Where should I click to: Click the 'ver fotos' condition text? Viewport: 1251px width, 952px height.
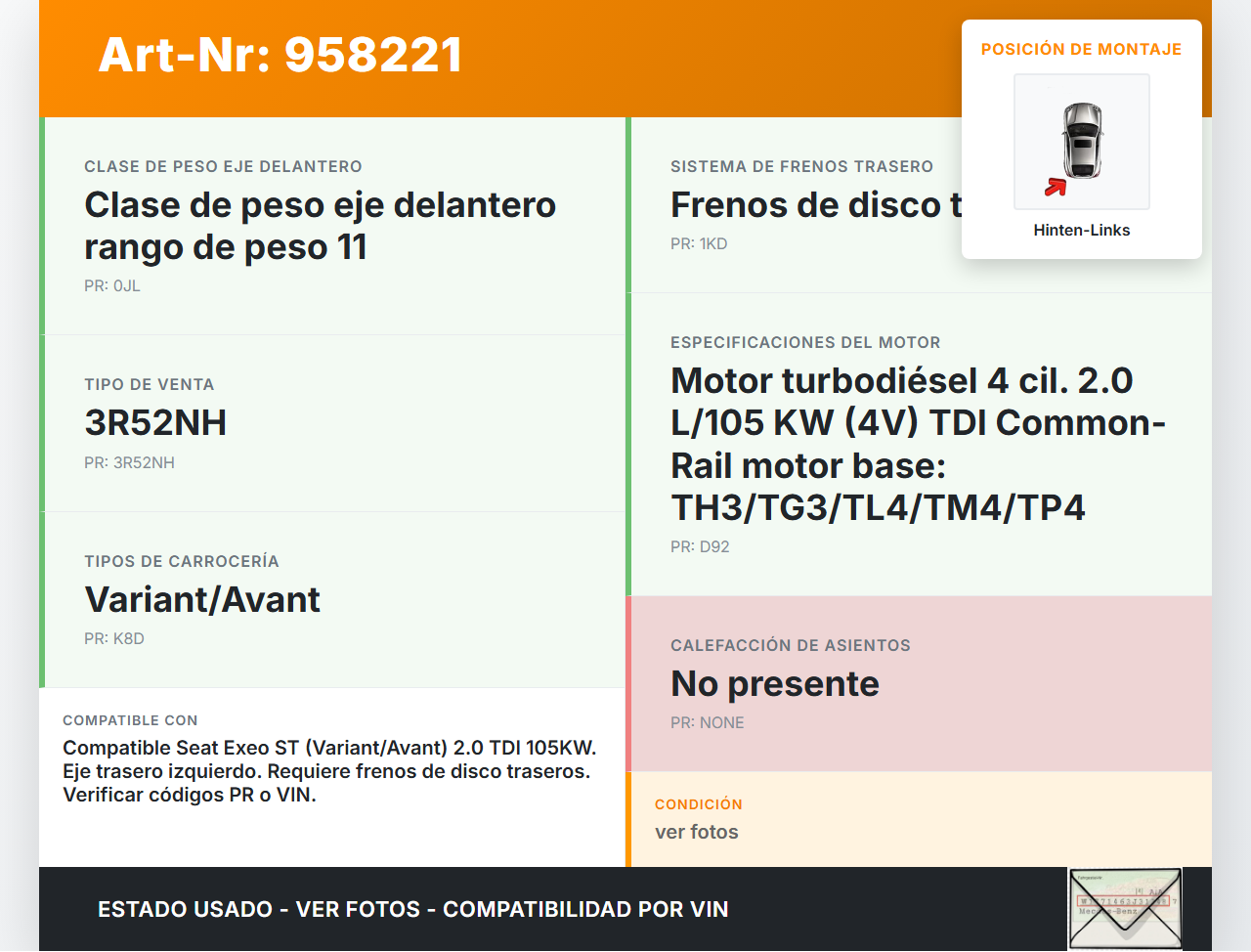(697, 832)
